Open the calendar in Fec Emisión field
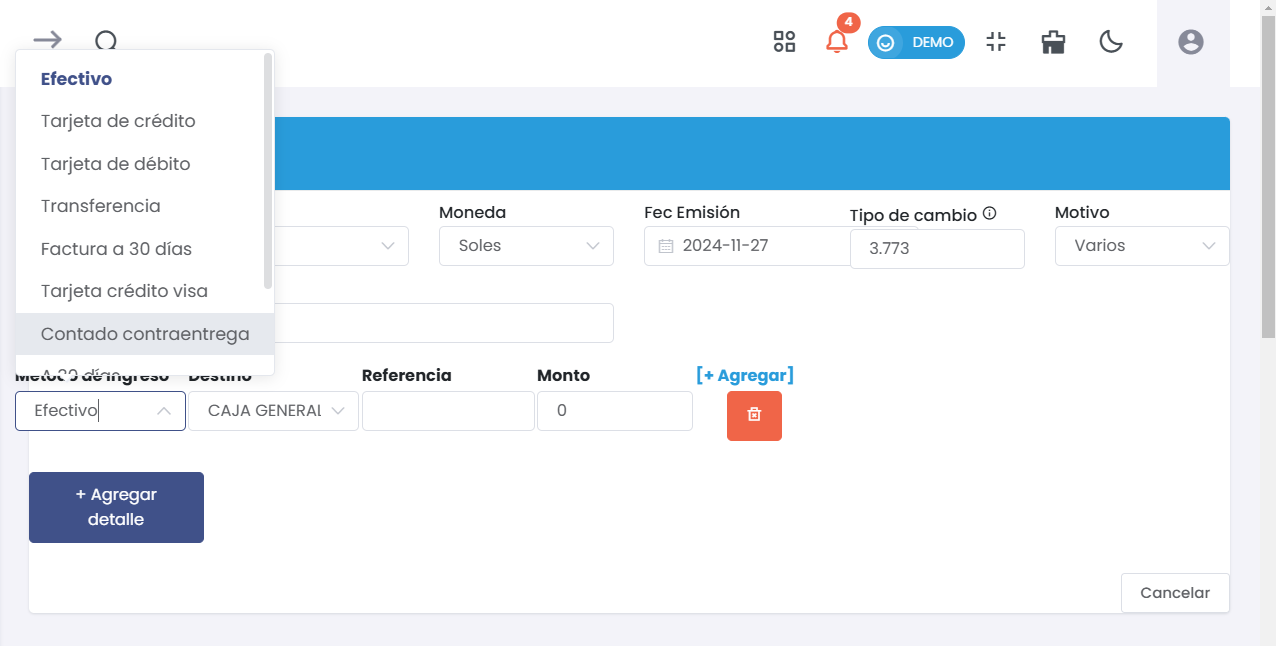 664,246
